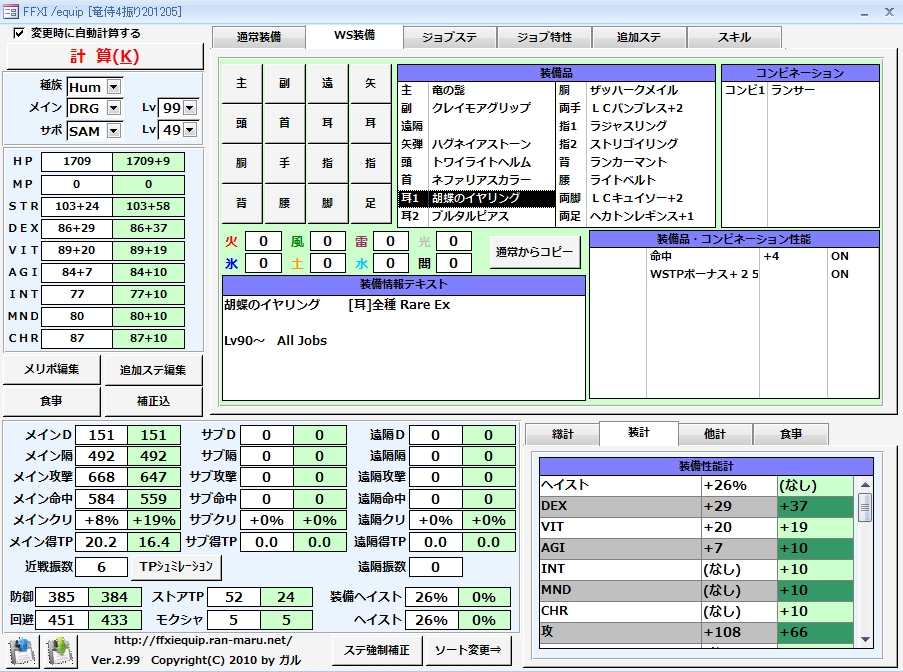Viewport: 903px width, 672px height.
Task: Click the 近戦振数 input field
Action: click(x=101, y=567)
